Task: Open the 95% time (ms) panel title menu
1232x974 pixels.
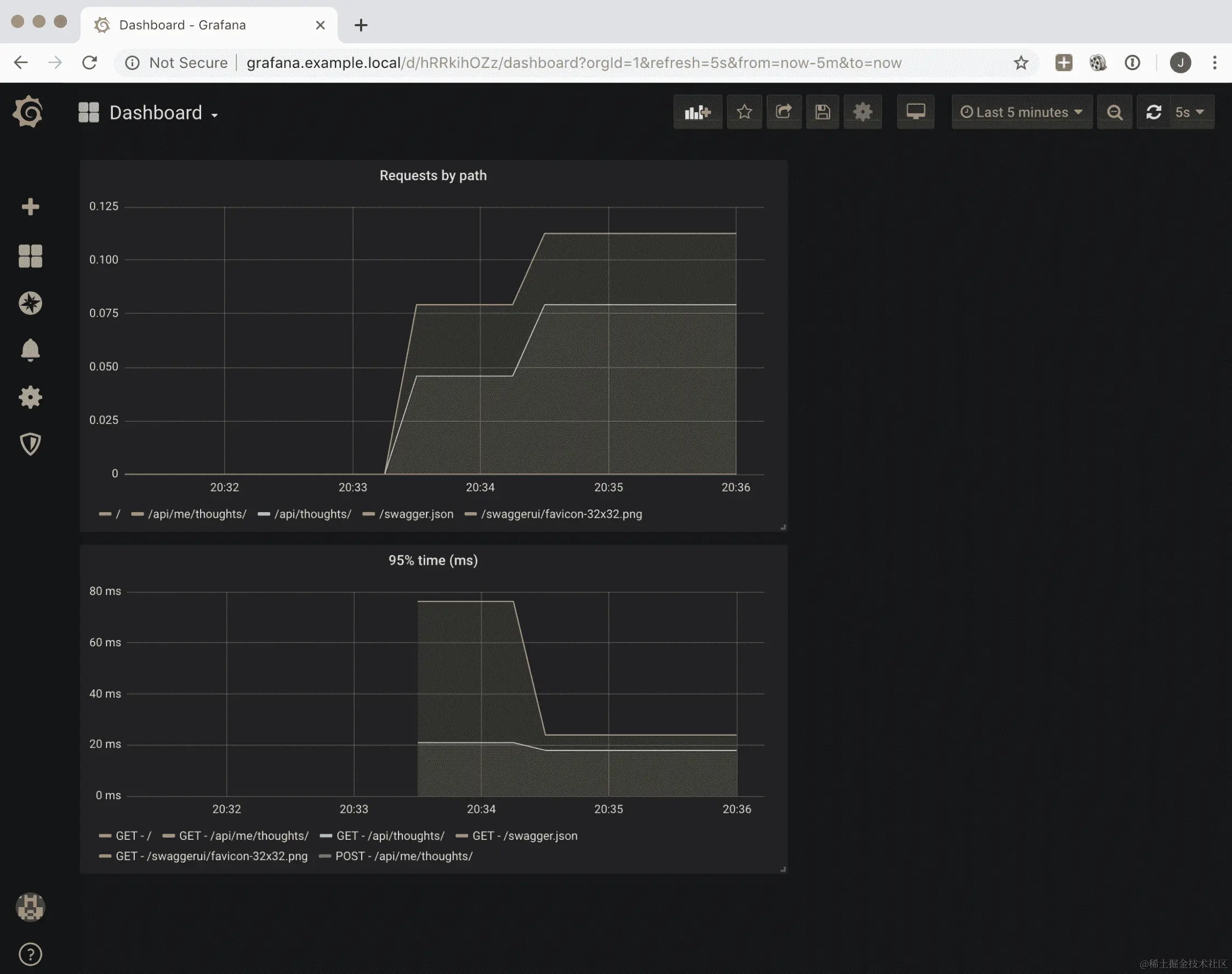Action: click(433, 560)
